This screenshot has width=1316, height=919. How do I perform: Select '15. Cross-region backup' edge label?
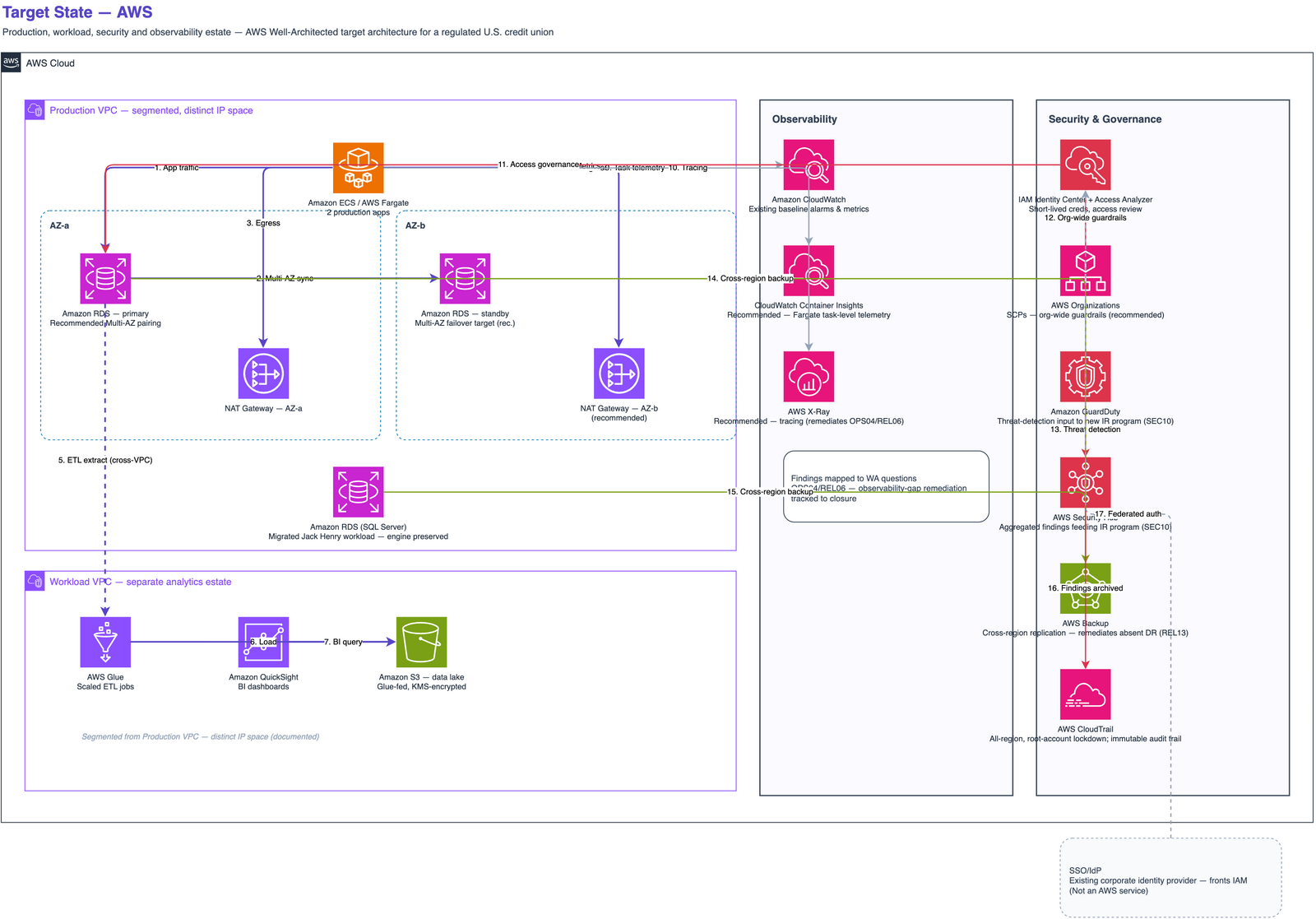click(x=770, y=492)
